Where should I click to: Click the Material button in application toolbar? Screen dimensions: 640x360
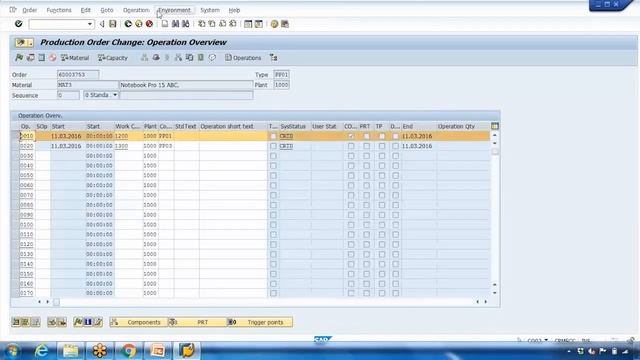[x=75, y=58]
